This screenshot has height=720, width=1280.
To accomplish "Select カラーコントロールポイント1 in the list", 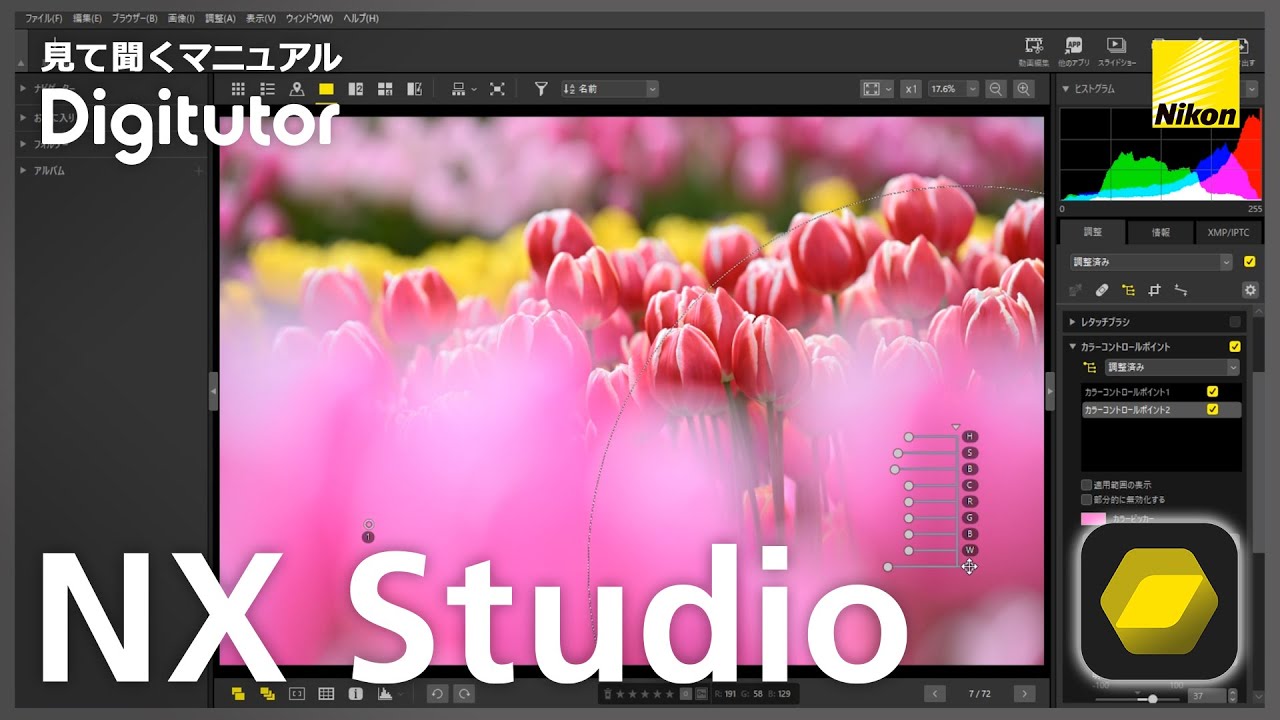I will [1161, 392].
